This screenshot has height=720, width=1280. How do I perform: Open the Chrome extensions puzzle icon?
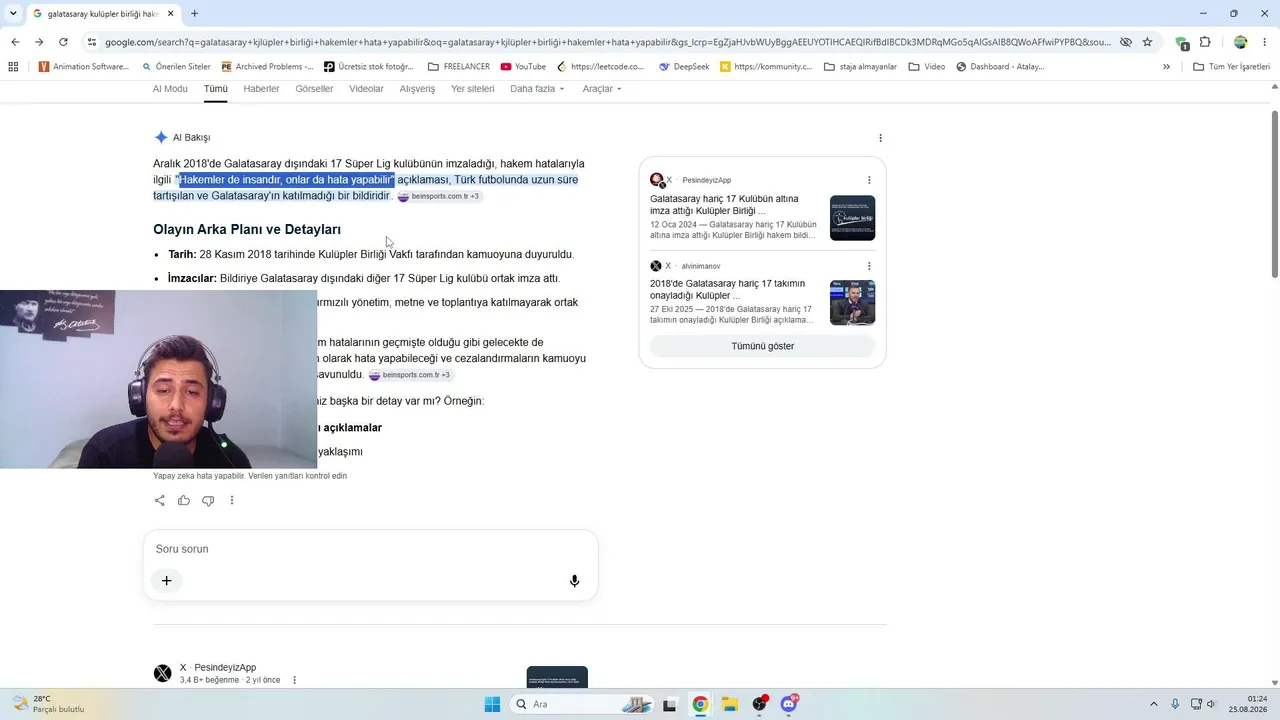click(x=1205, y=42)
